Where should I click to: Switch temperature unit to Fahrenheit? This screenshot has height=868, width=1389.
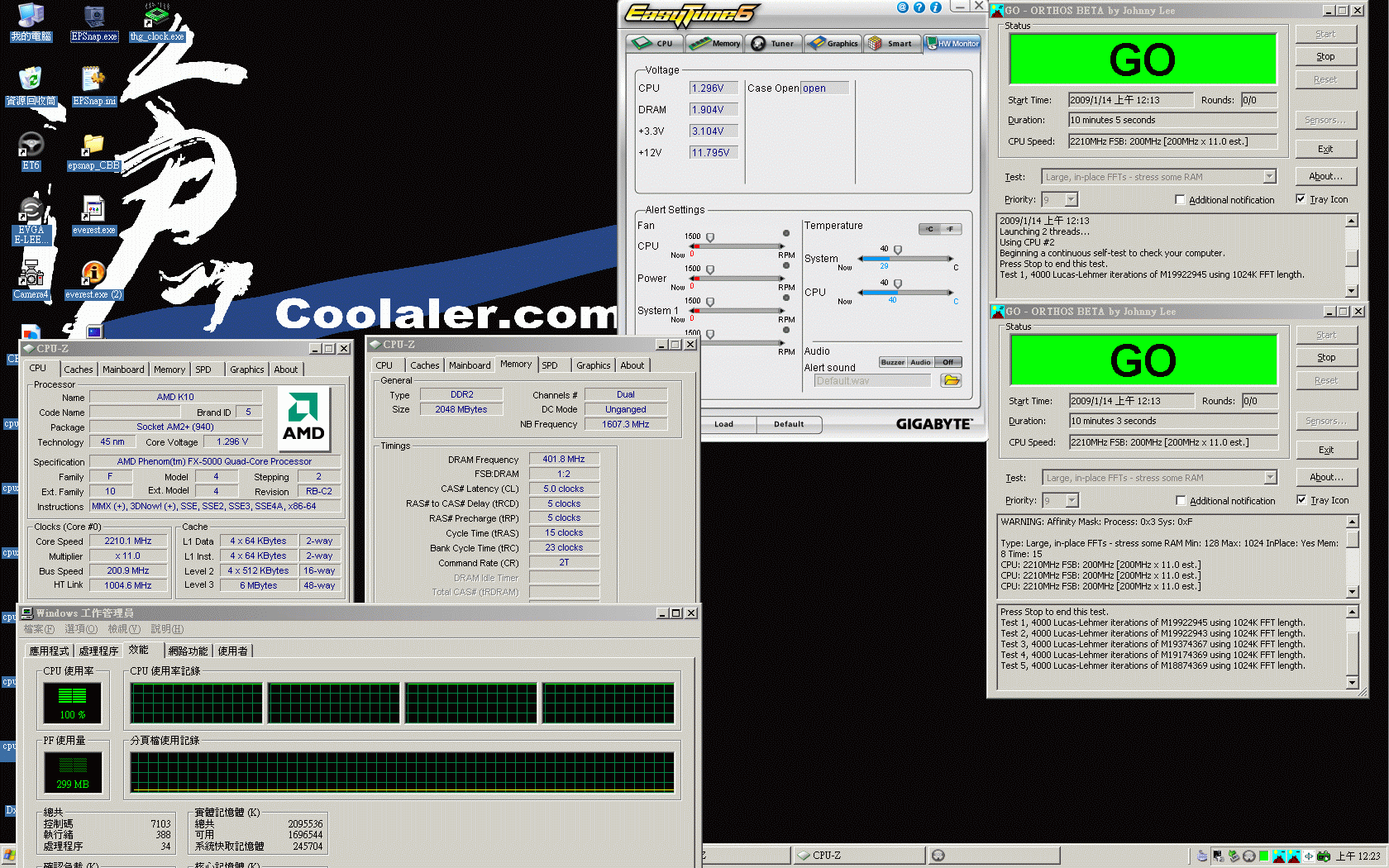pos(951,229)
